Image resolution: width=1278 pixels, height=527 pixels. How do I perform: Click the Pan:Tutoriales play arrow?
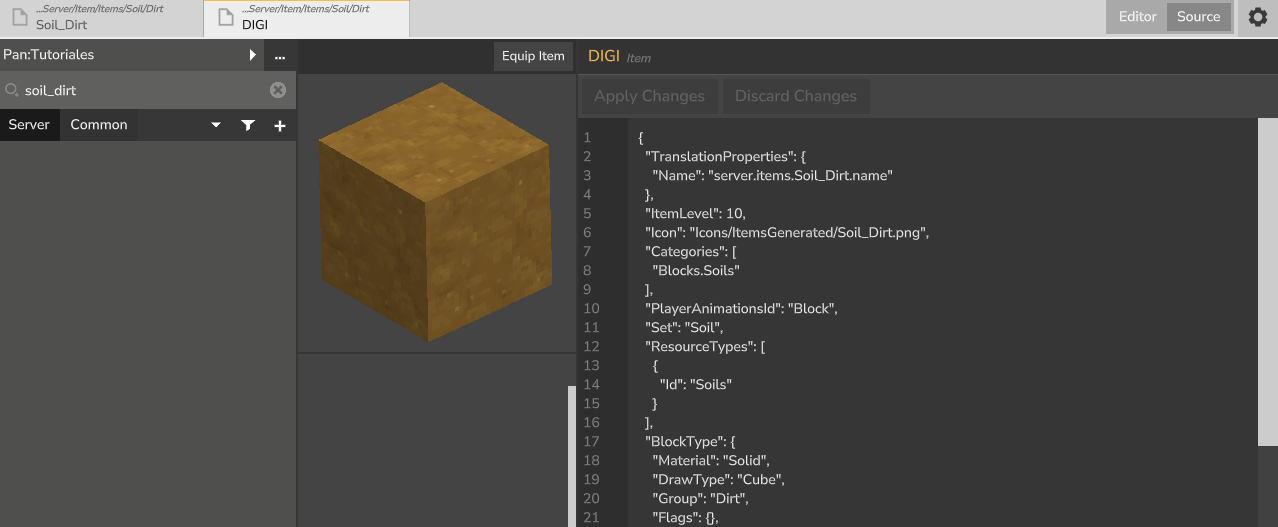coord(253,55)
